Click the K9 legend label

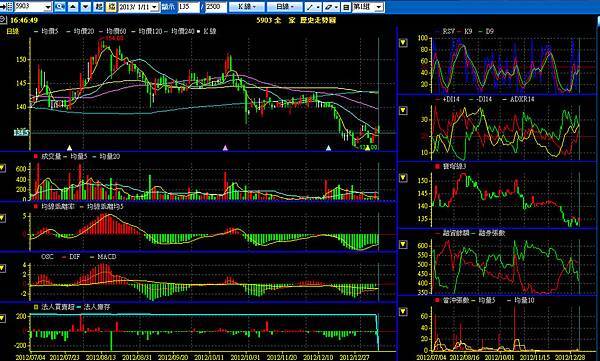(x=468, y=31)
